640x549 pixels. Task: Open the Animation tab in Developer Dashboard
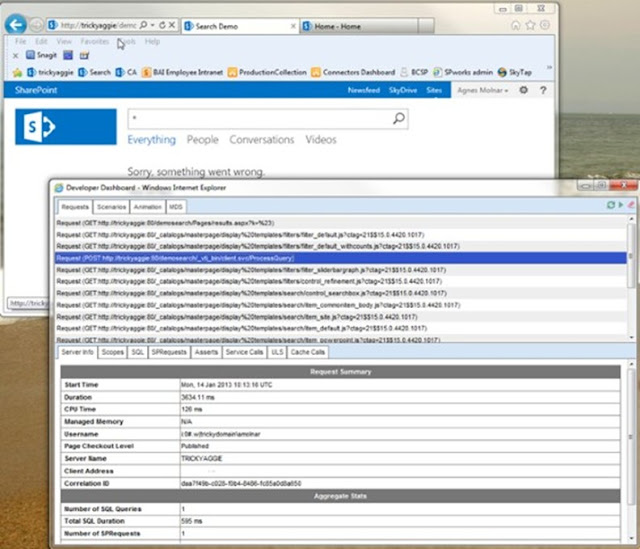148,207
